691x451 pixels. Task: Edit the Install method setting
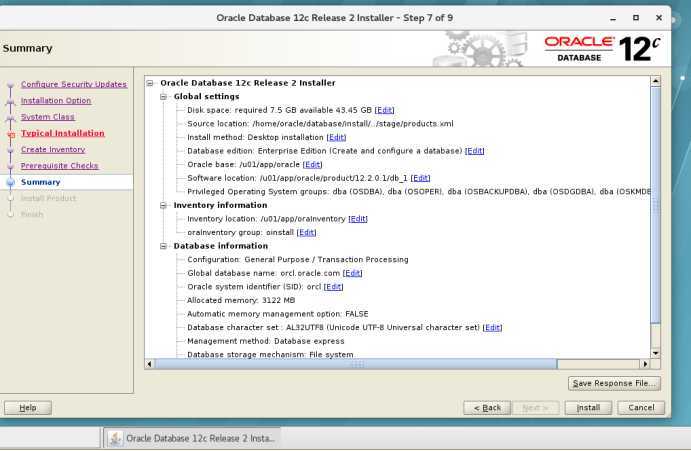click(336, 138)
